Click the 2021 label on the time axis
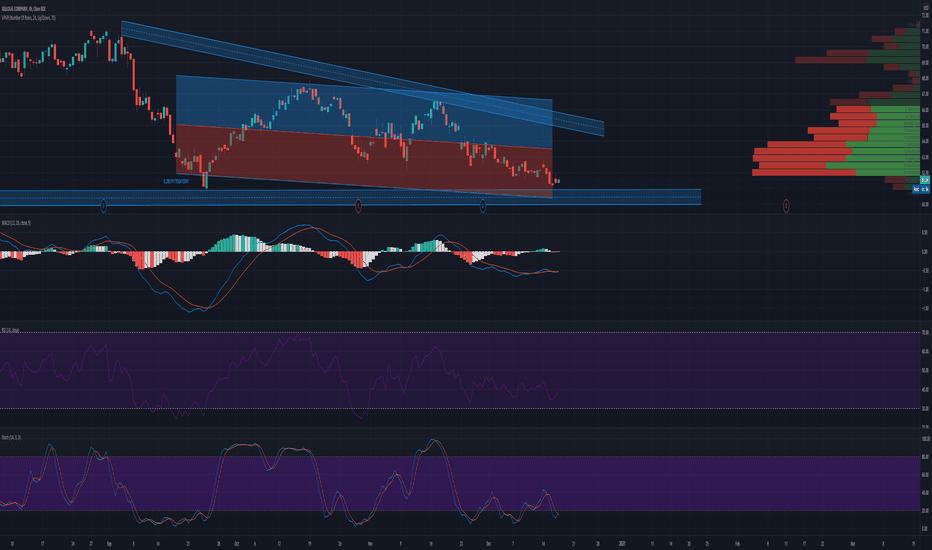 click(622, 543)
